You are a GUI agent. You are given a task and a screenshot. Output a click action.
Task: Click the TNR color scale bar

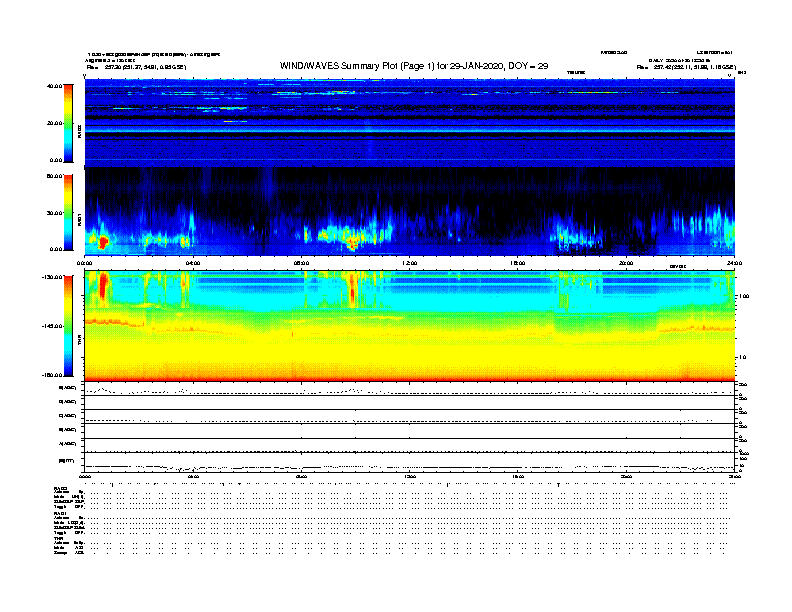(x=68, y=326)
